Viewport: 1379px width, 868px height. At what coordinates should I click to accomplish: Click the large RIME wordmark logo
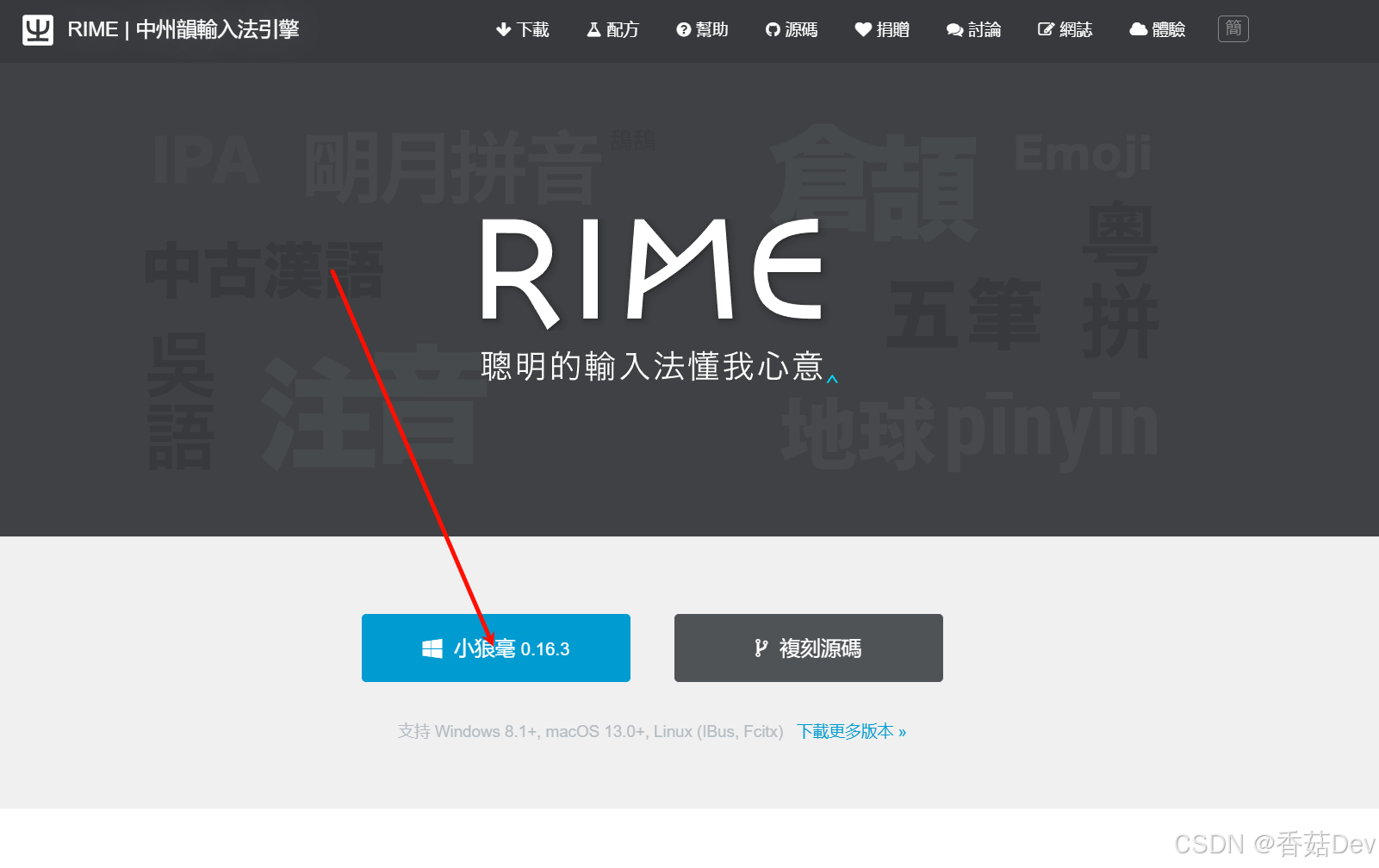pyautogui.click(x=652, y=273)
